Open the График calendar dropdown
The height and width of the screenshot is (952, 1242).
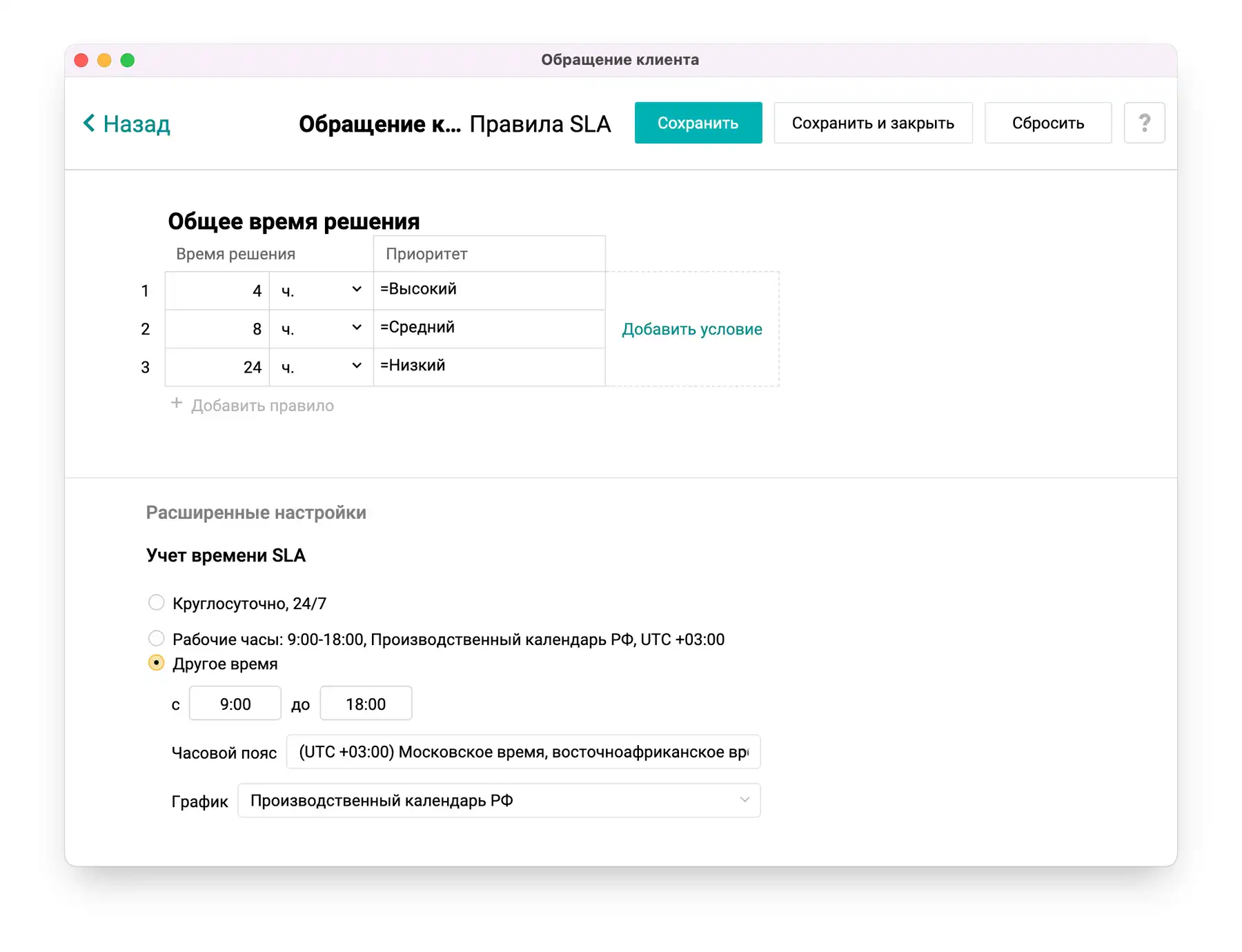499,800
